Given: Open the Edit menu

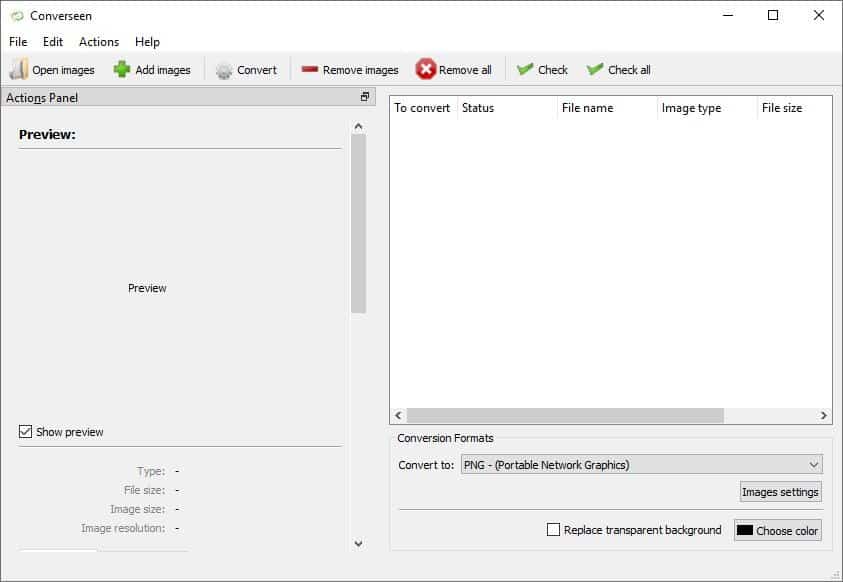Looking at the screenshot, I should (x=52, y=41).
